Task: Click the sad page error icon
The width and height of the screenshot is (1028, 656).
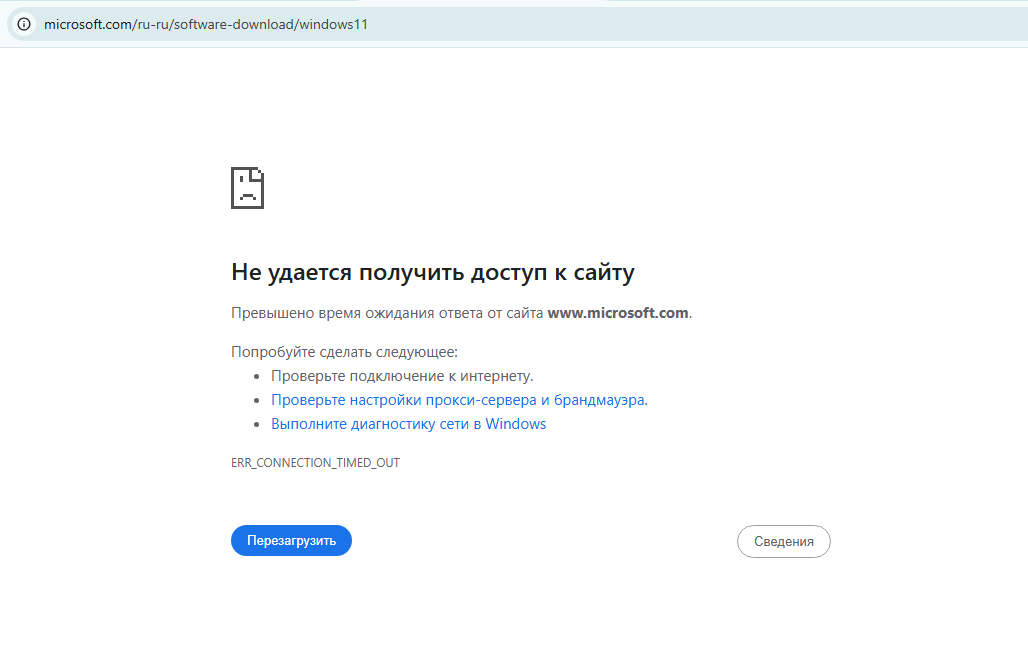Action: 247,188
